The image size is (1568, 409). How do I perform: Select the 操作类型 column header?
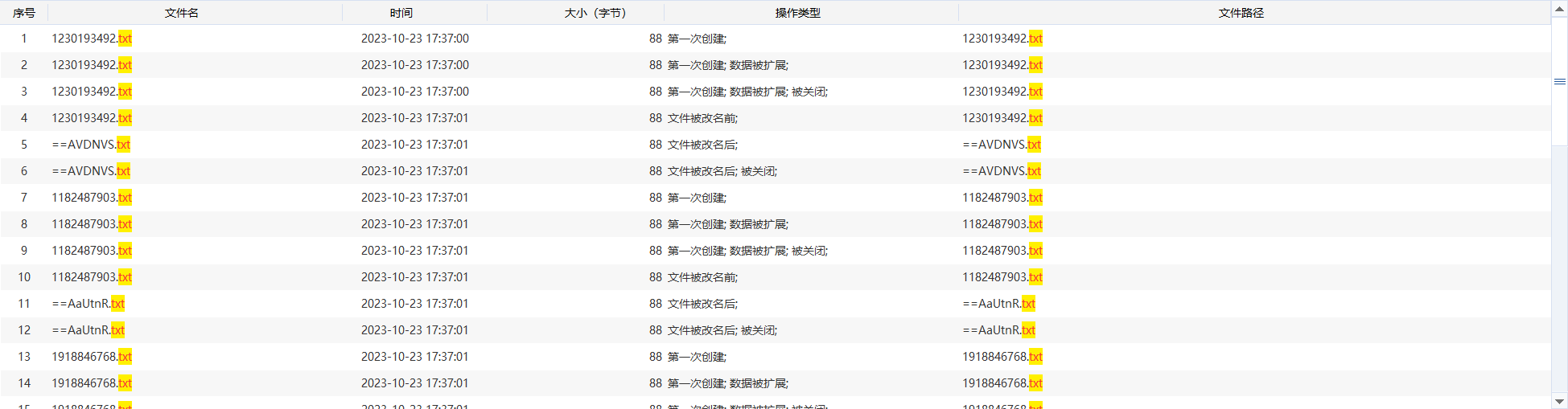coord(797,13)
